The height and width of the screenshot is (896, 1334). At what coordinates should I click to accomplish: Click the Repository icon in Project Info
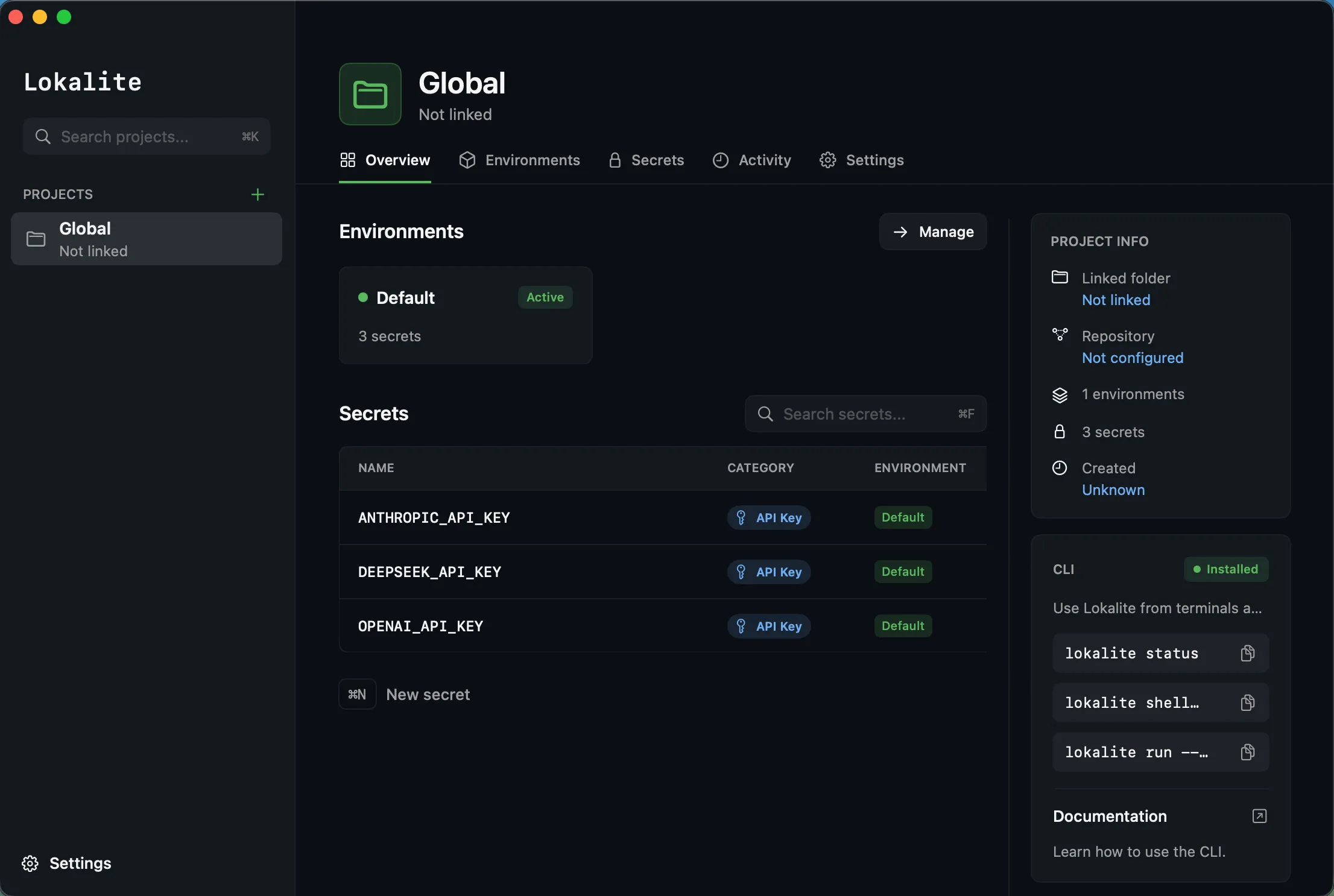click(1060, 335)
